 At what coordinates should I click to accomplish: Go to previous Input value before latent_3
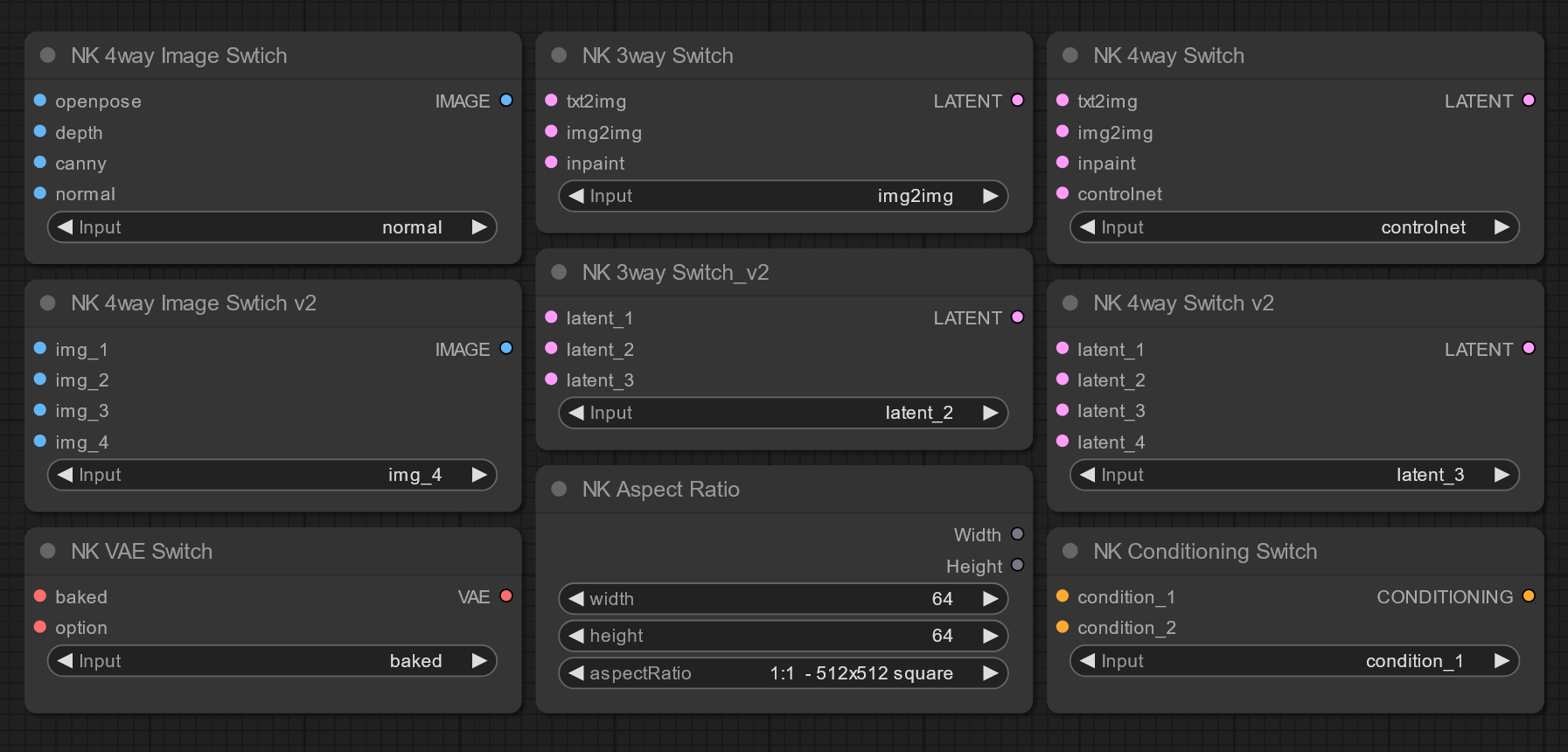1087,475
